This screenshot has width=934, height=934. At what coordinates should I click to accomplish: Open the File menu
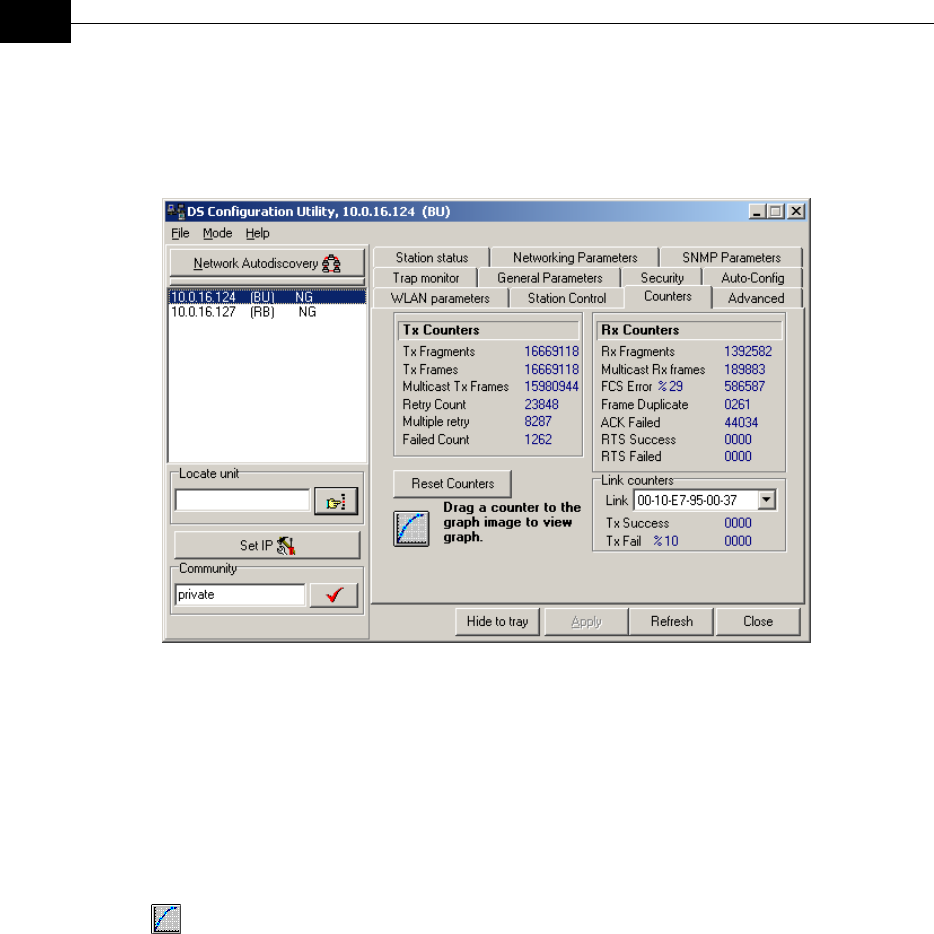click(180, 233)
